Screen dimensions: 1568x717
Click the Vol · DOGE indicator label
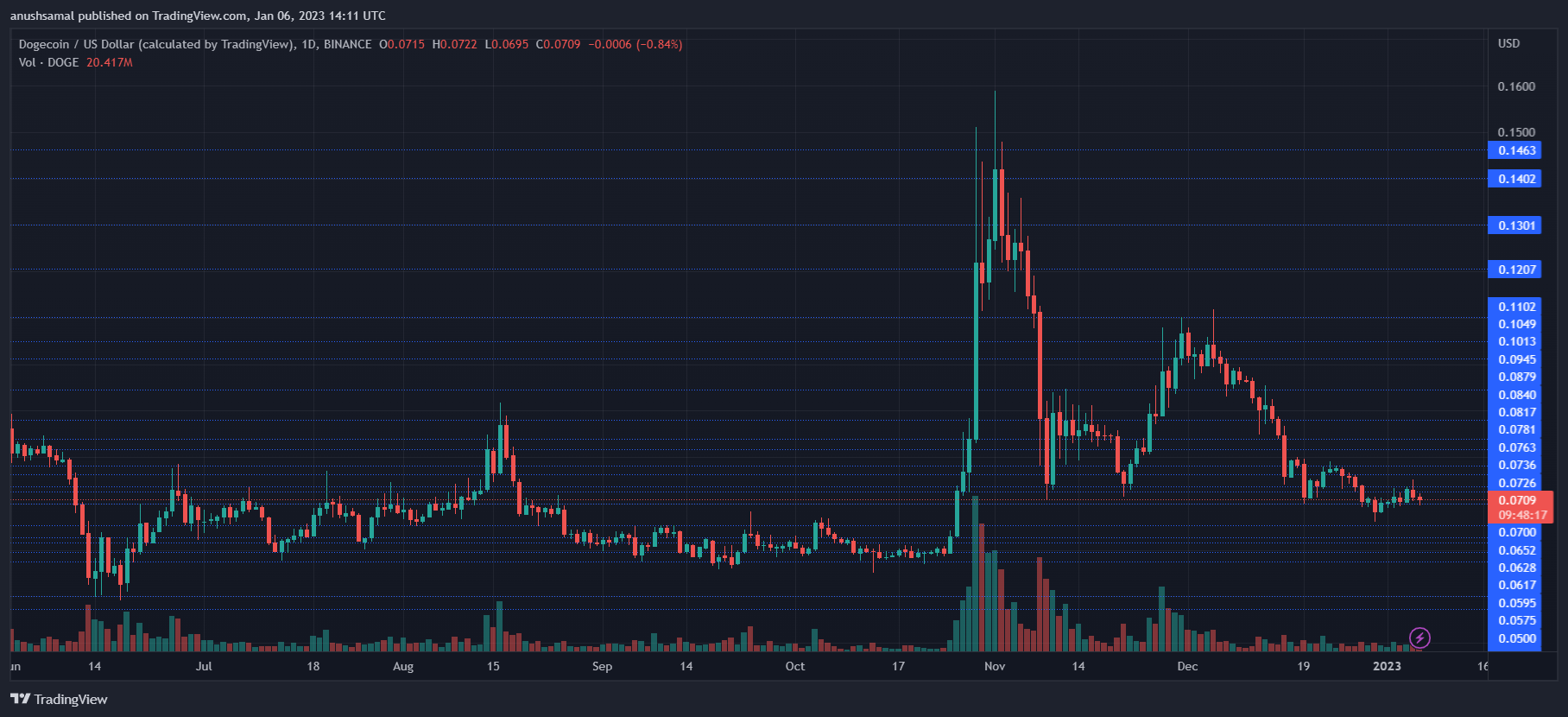point(48,62)
